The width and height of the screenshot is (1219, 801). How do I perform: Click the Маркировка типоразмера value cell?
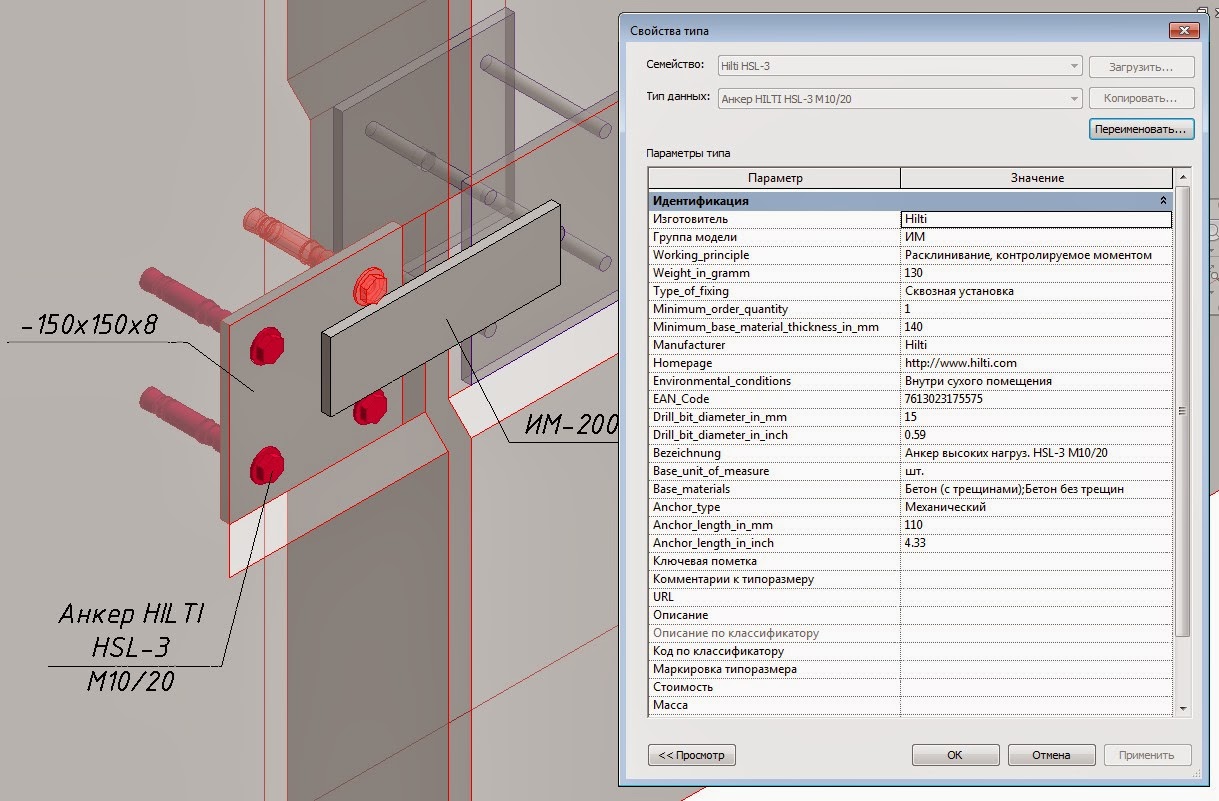click(x=1036, y=669)
